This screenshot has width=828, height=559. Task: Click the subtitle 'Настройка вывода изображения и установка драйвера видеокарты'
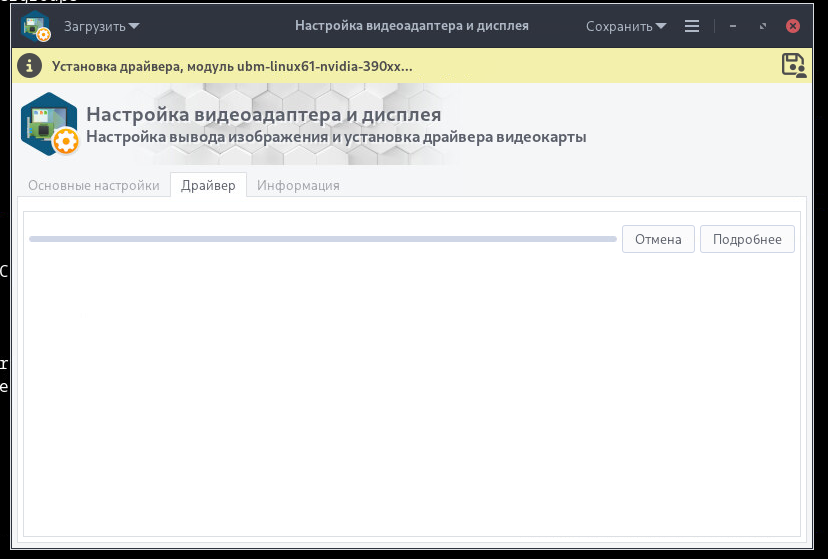(336, 137)
